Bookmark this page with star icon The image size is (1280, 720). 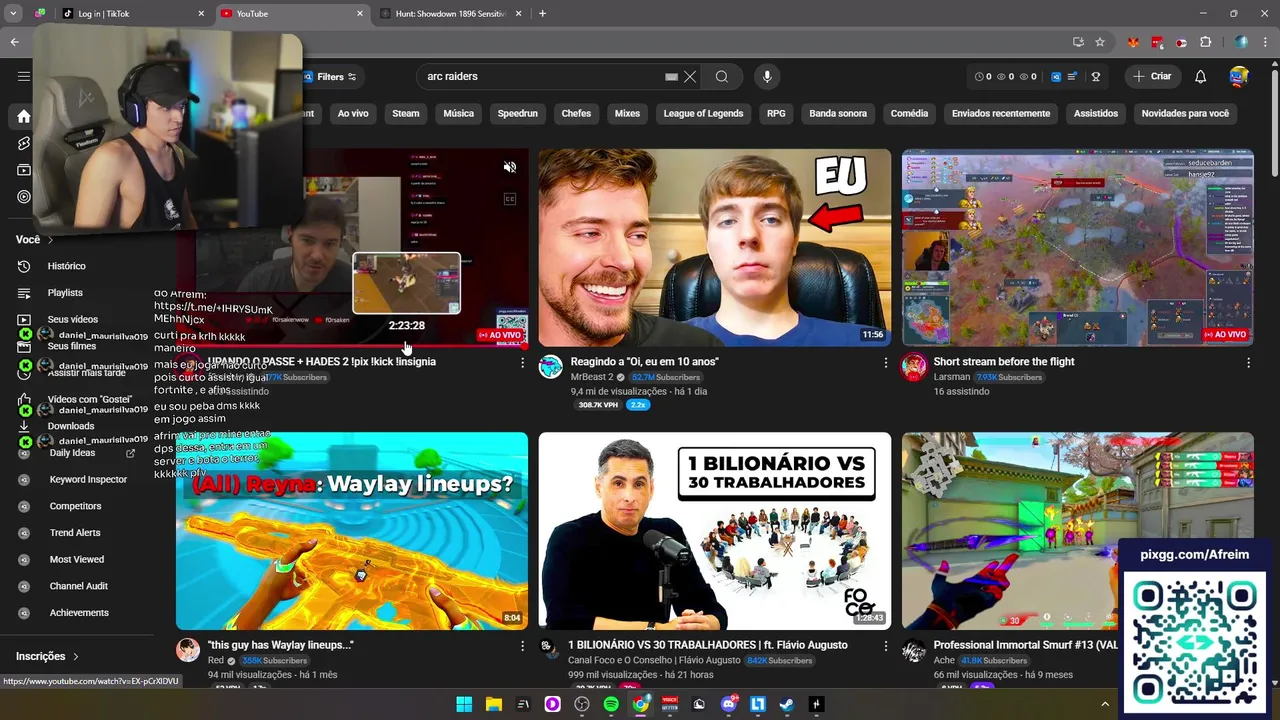coord(1100,42)
